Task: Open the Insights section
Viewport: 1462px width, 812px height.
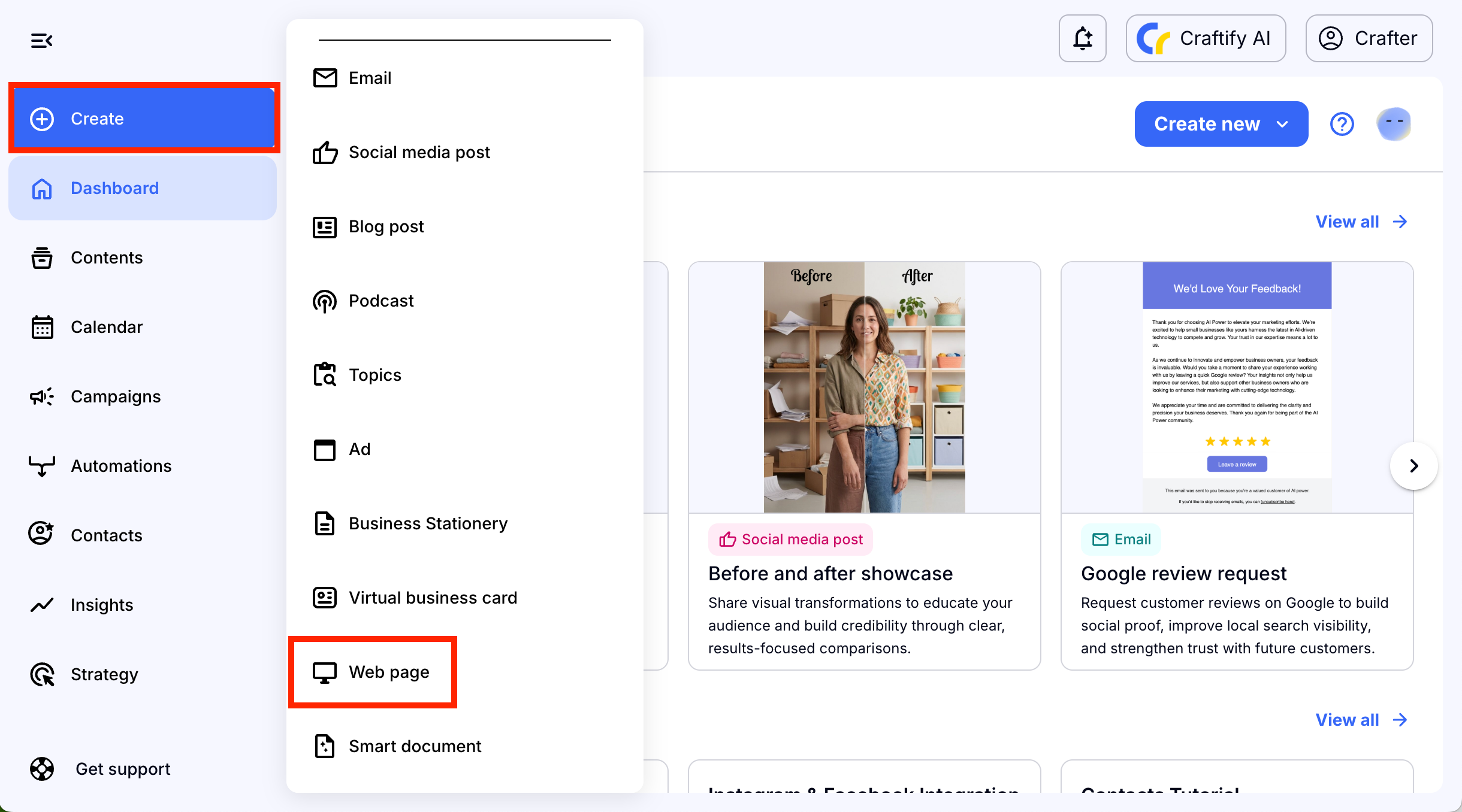Action: (101, 605)
